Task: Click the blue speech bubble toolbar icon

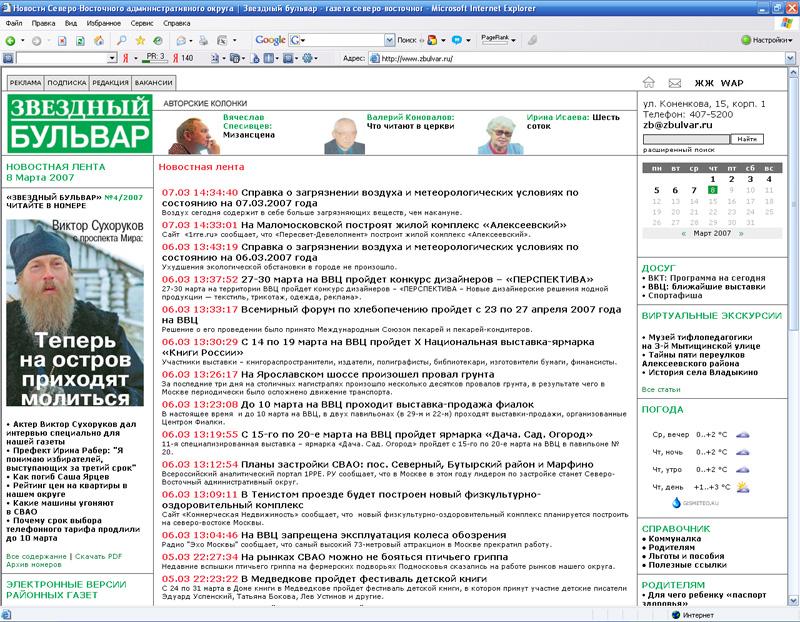Action: (x=457, y=40)
